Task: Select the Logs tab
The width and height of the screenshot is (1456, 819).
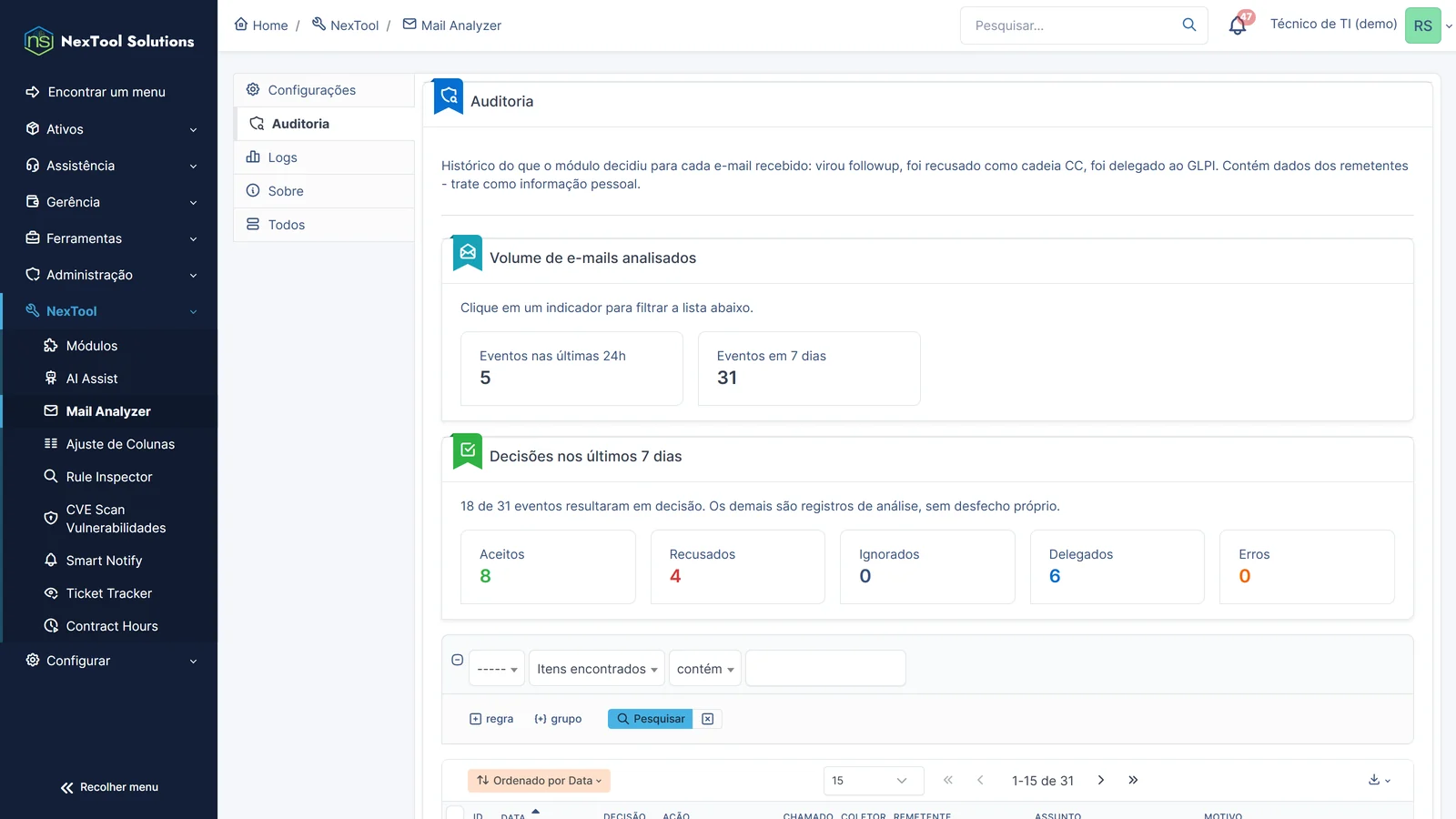Action: 324,157
